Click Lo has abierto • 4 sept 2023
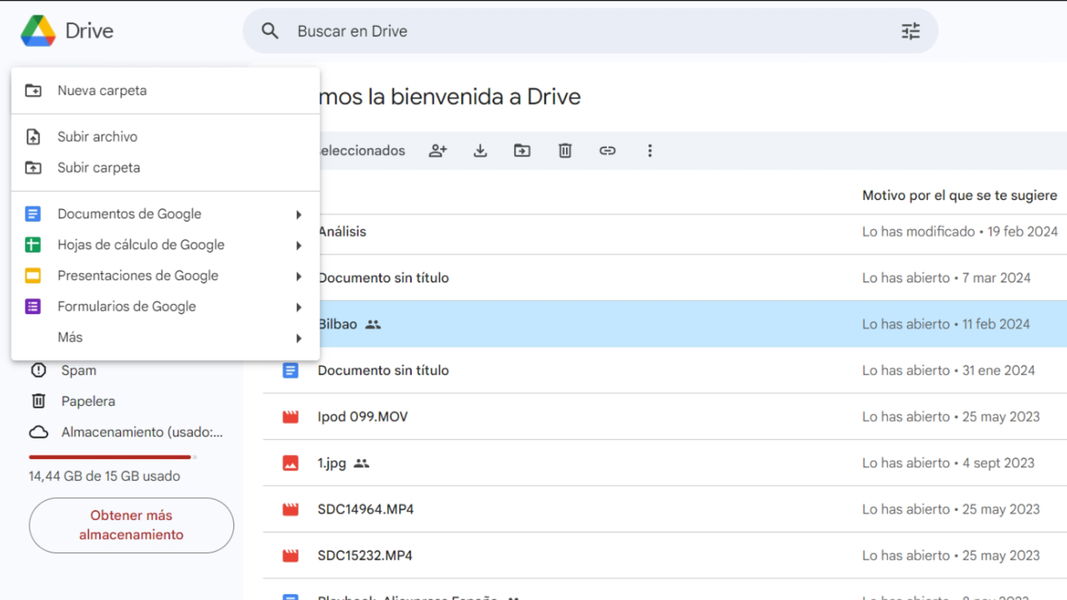The image size is (1067, 600). (948, 463)
